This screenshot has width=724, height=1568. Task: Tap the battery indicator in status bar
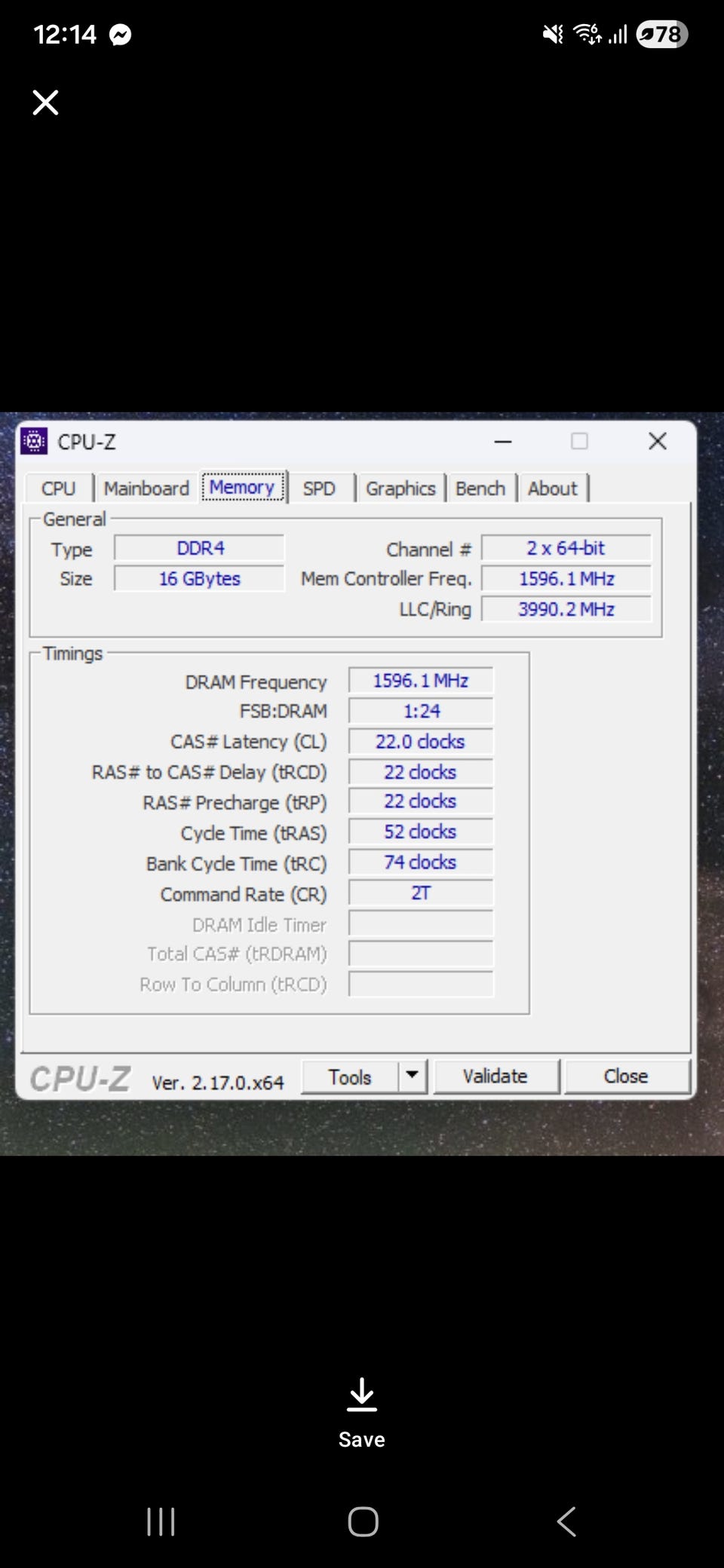(x=662, y=34)
